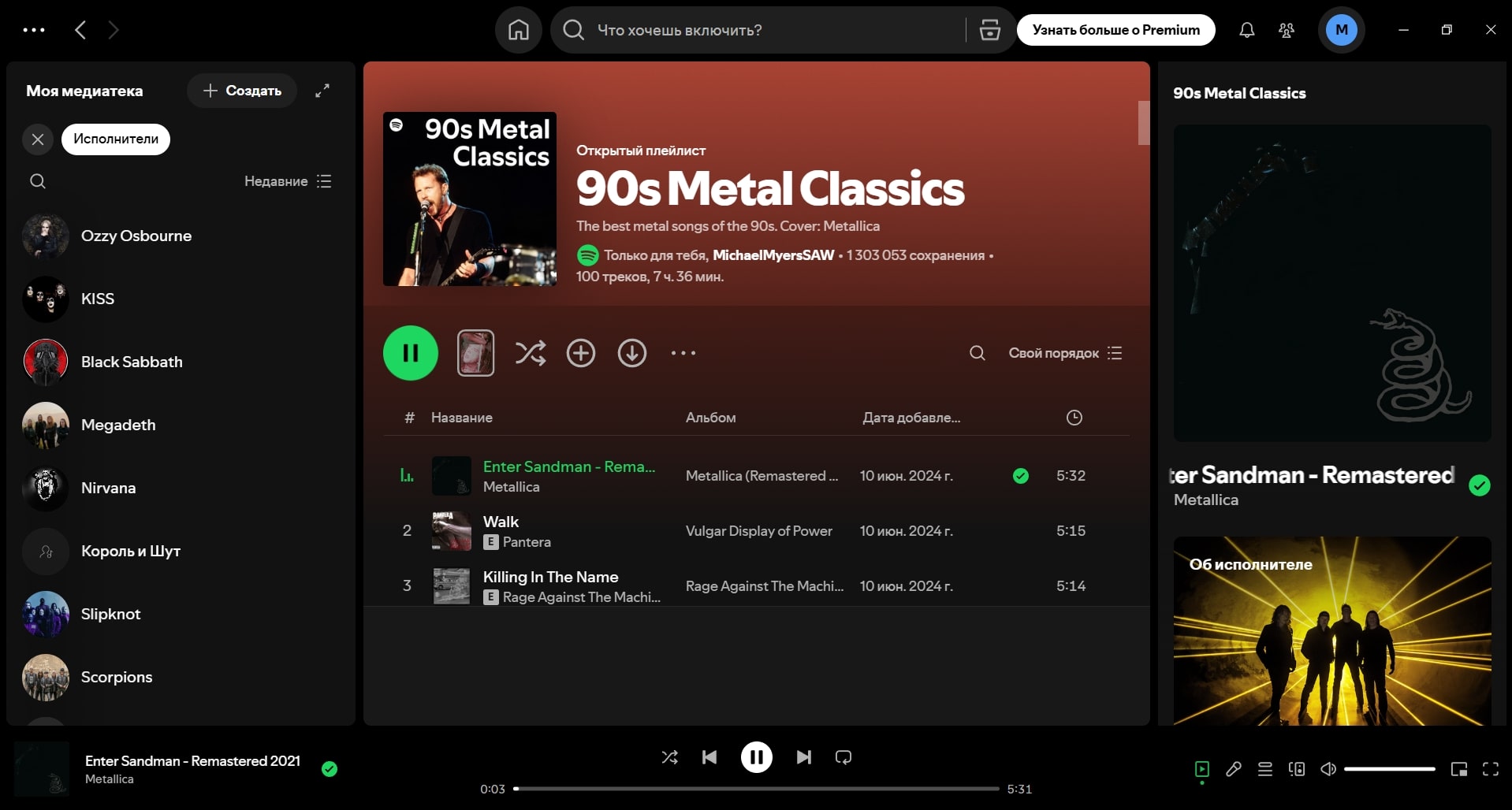Image resolution: width=1512 pixels, height=810 pixels.
Task: Go back with the left arrow
Action: [80, 30]
